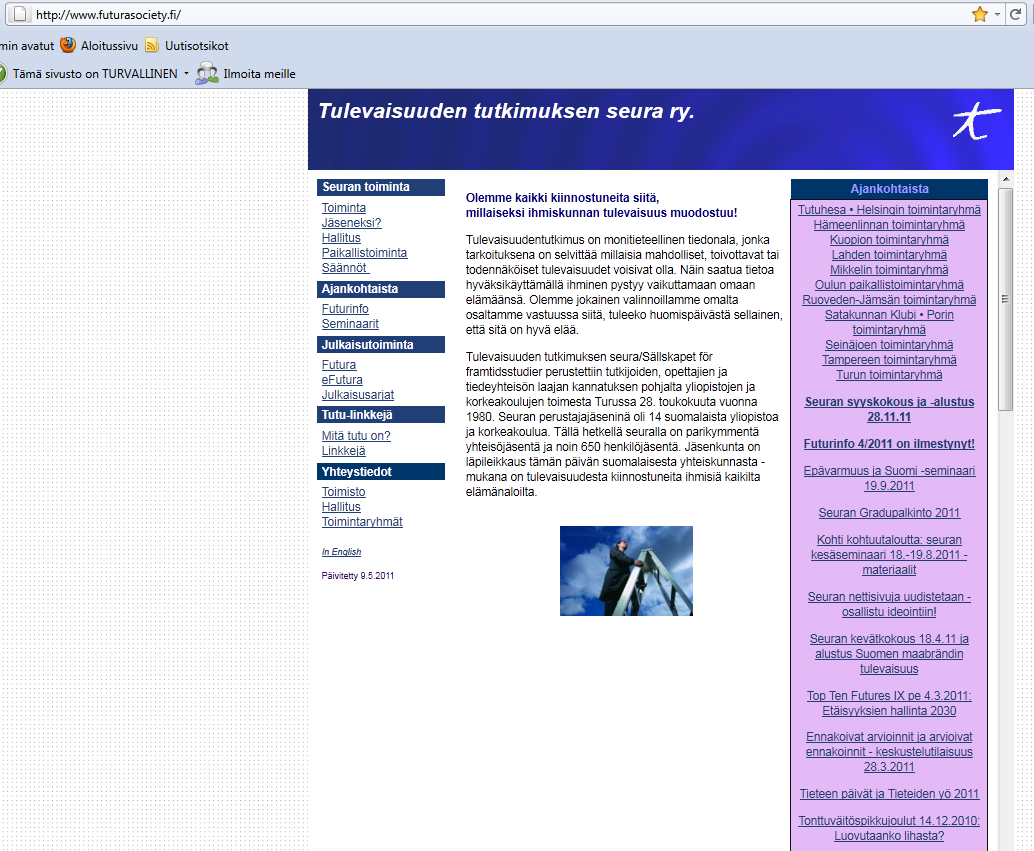1034x851 pixels.
Task: Click the green site-safety status icon
Action: (x=2, y=73)
